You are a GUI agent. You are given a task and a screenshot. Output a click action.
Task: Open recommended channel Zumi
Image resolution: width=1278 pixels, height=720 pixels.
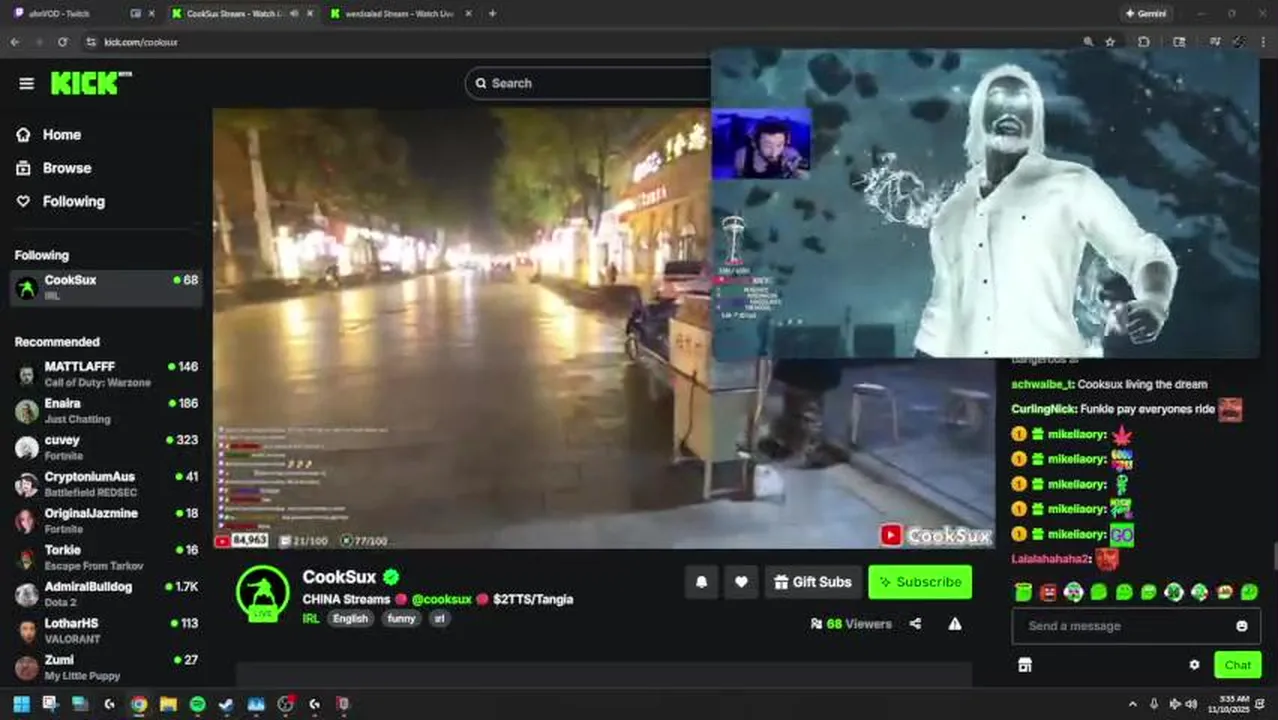[106, 667]
